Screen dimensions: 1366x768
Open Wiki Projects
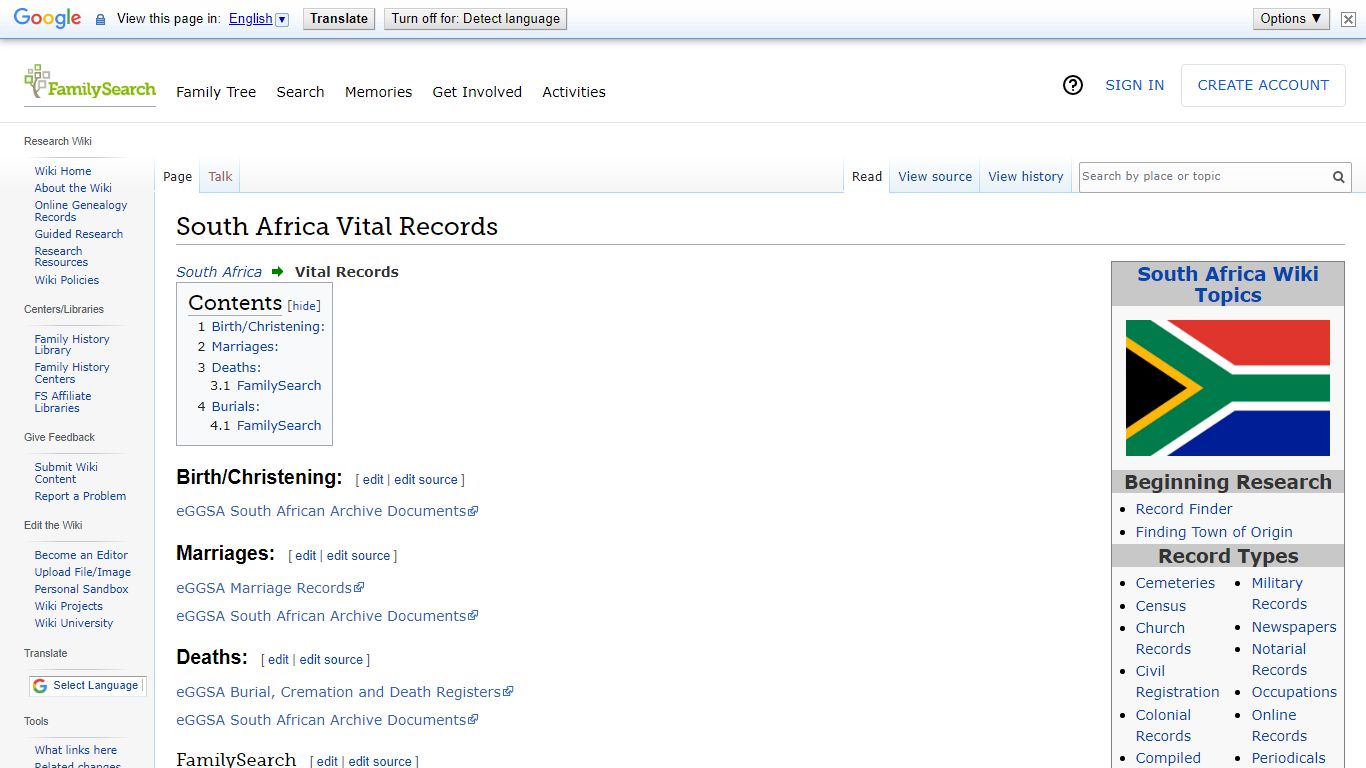tap(69, 606)
